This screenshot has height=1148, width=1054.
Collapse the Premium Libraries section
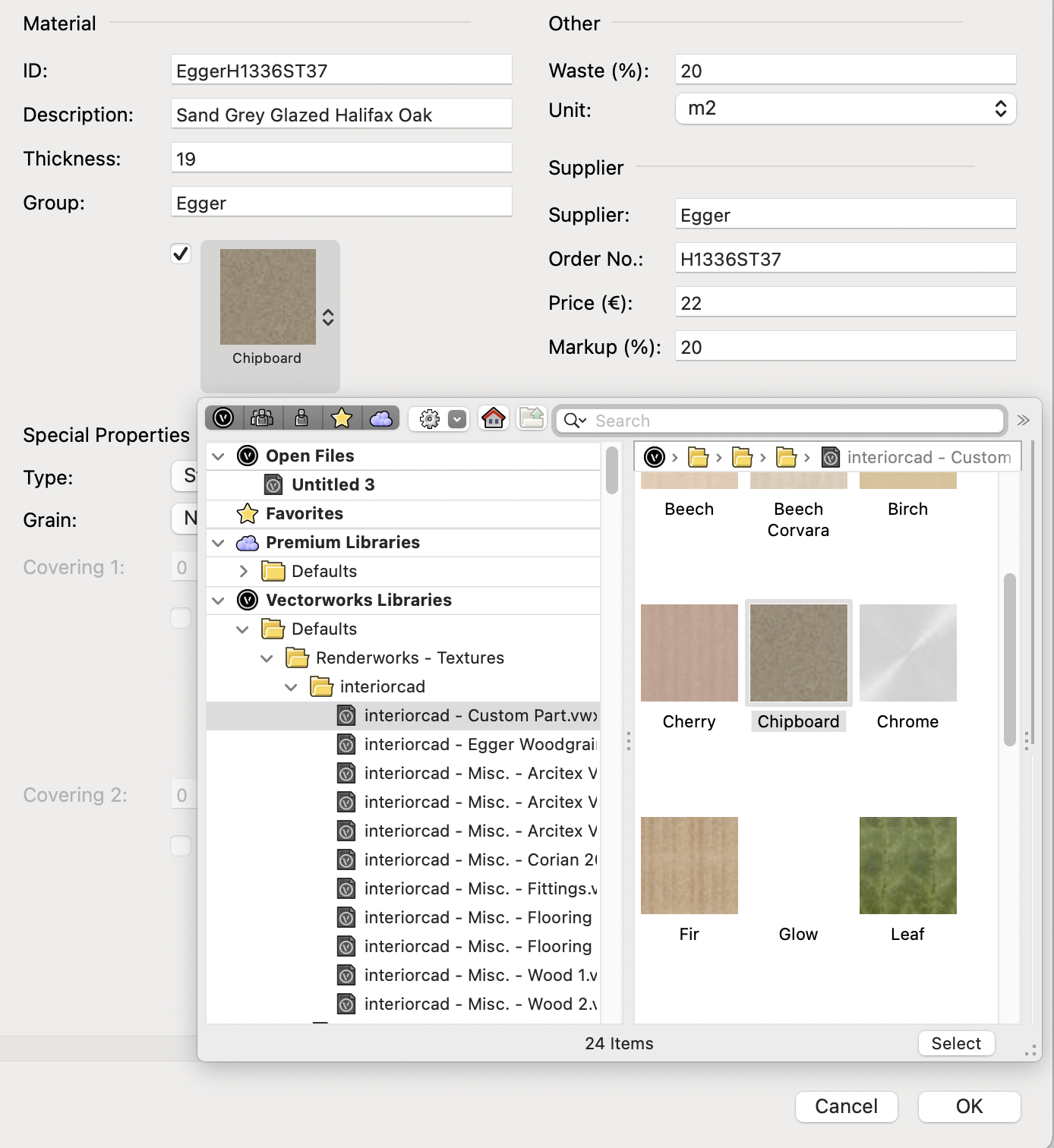point(219,543)
